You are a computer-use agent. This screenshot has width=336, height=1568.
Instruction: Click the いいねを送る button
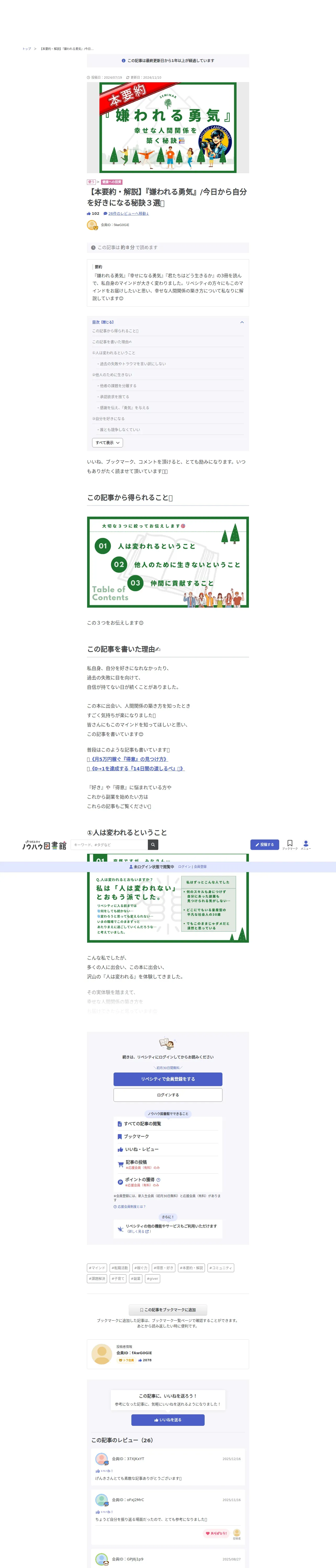[x=168, y=1420]
